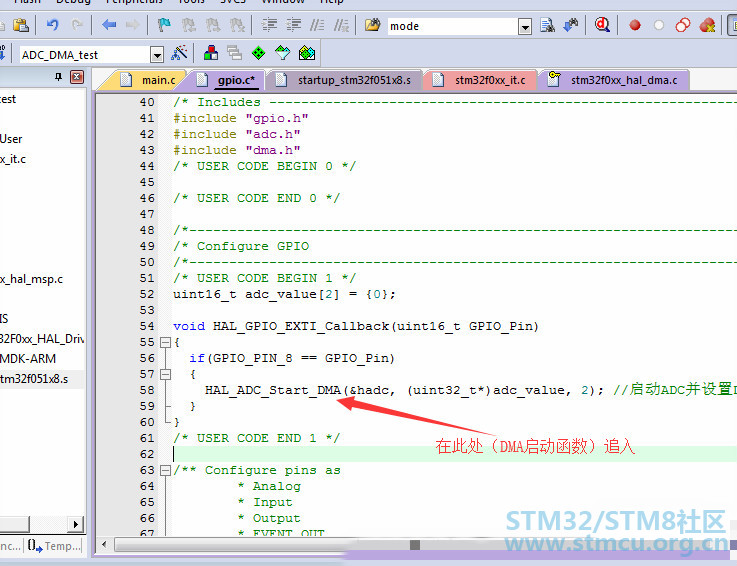
Task: Open Find in Files folder icon
Action: pyautogui.click(x=373, y=25)
